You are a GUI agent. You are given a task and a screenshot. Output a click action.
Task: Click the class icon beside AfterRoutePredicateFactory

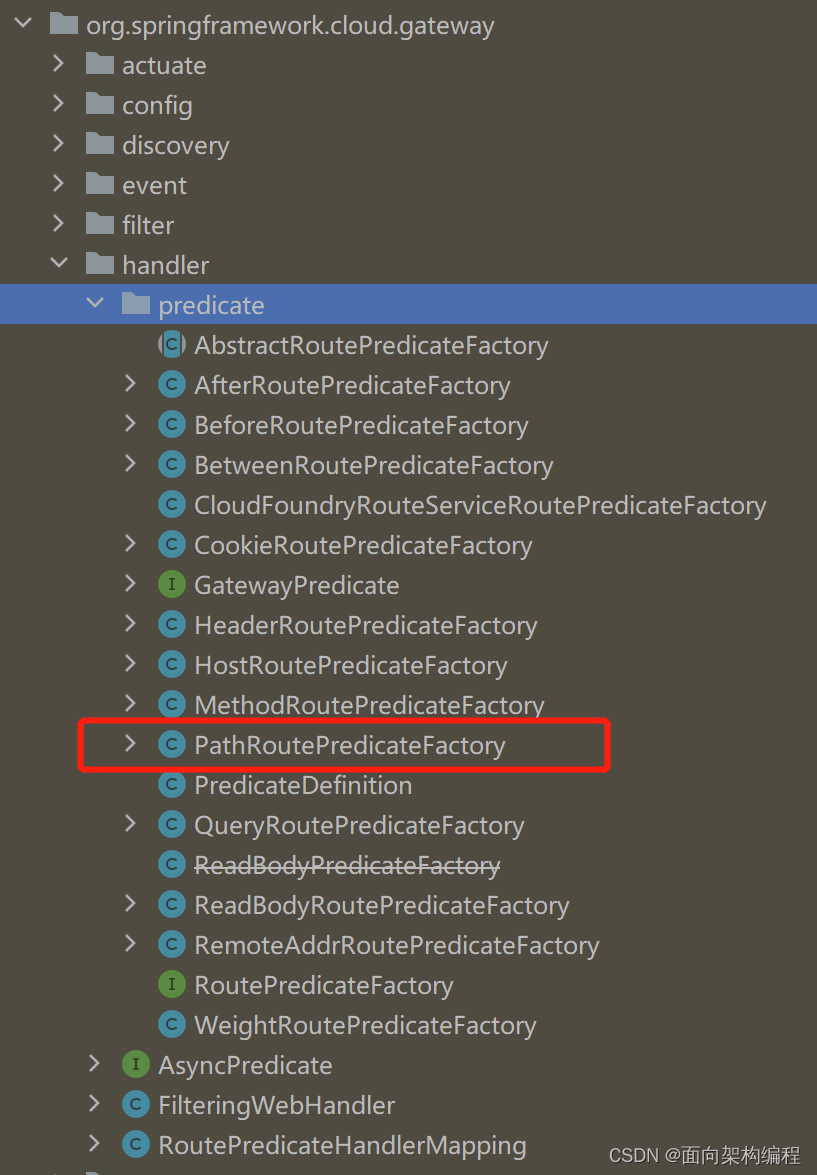[170, 385]
